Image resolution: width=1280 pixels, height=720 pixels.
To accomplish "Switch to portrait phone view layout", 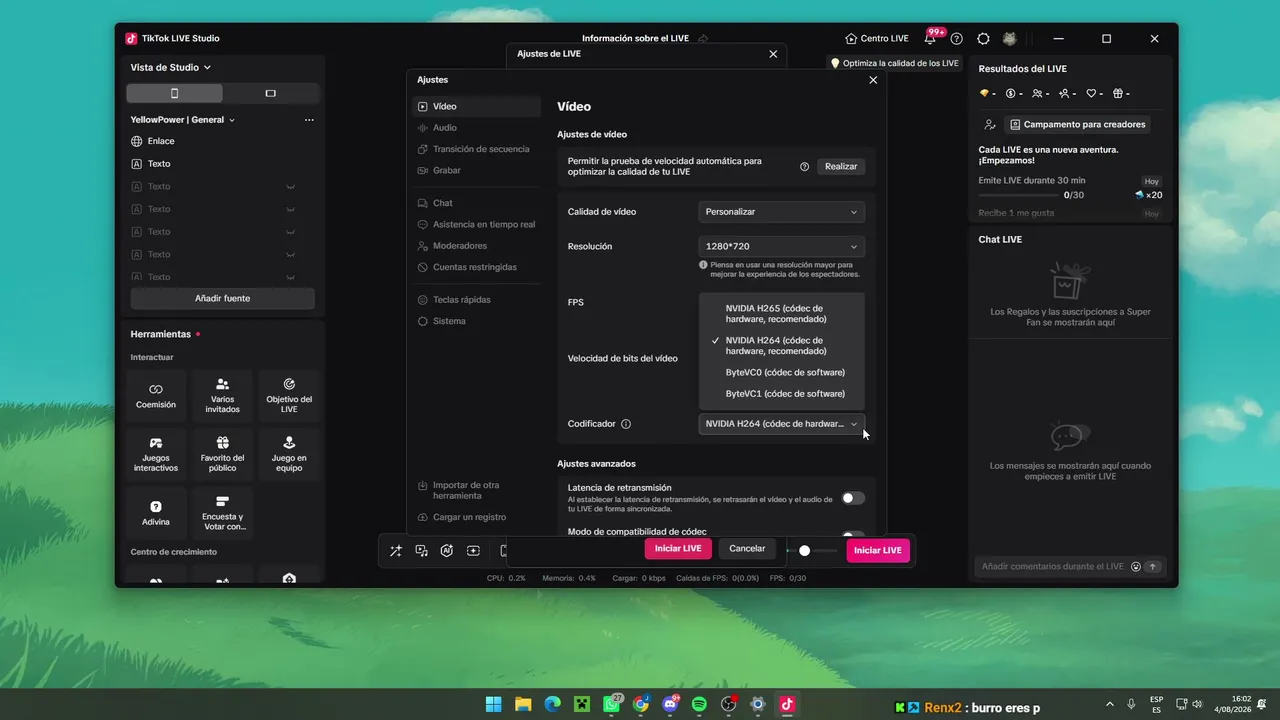I will [x=175, y=93].
